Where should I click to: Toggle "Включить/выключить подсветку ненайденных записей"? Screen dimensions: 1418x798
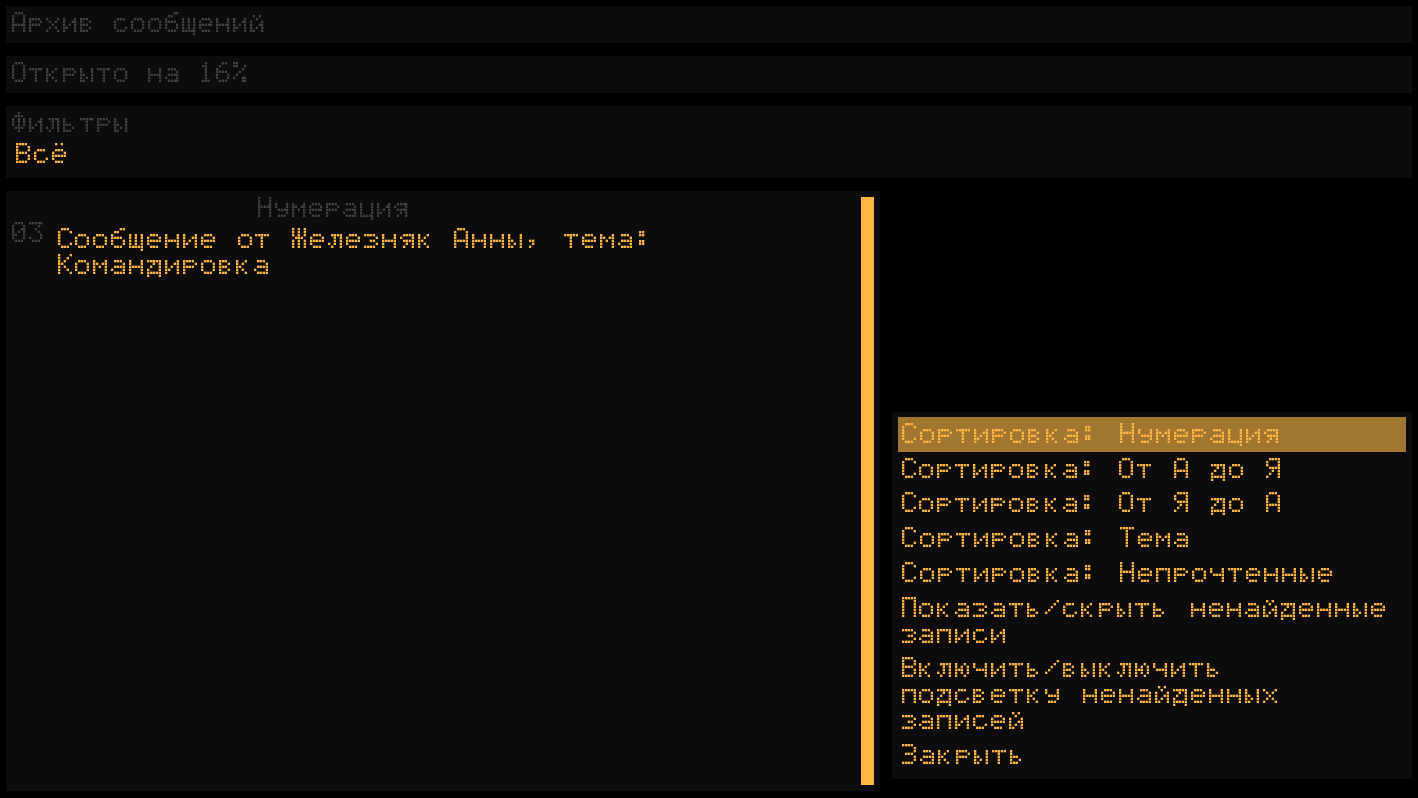(x=1151, y=694)
